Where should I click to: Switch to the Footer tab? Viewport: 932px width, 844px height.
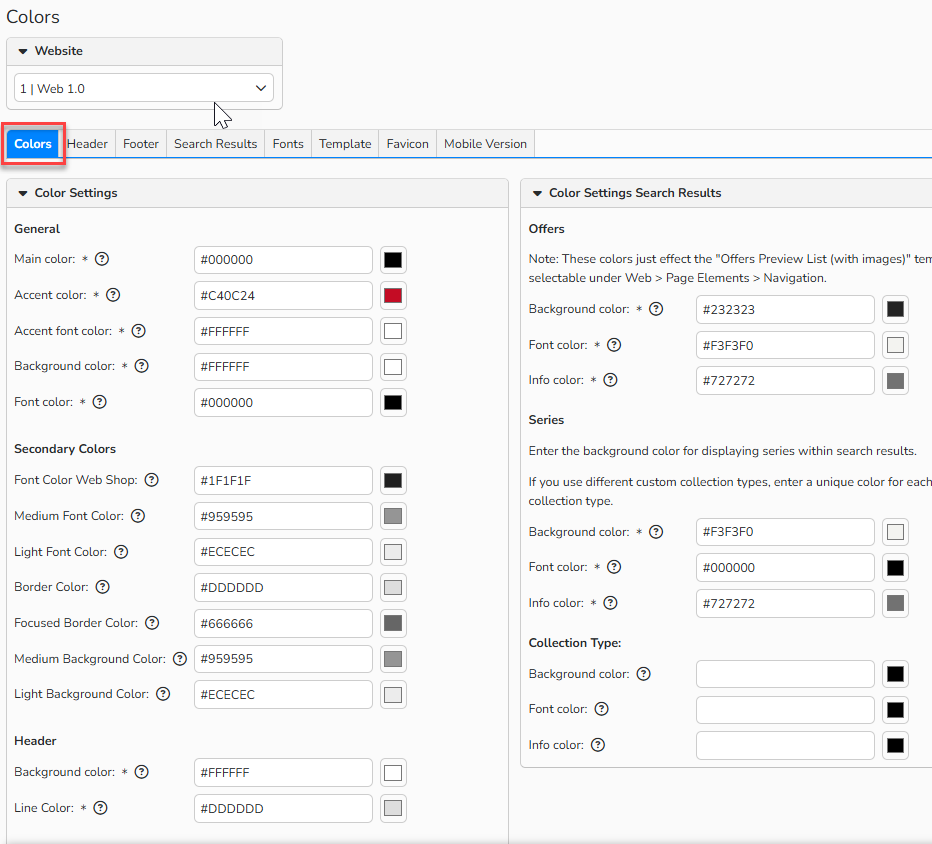tap(141, 144)
